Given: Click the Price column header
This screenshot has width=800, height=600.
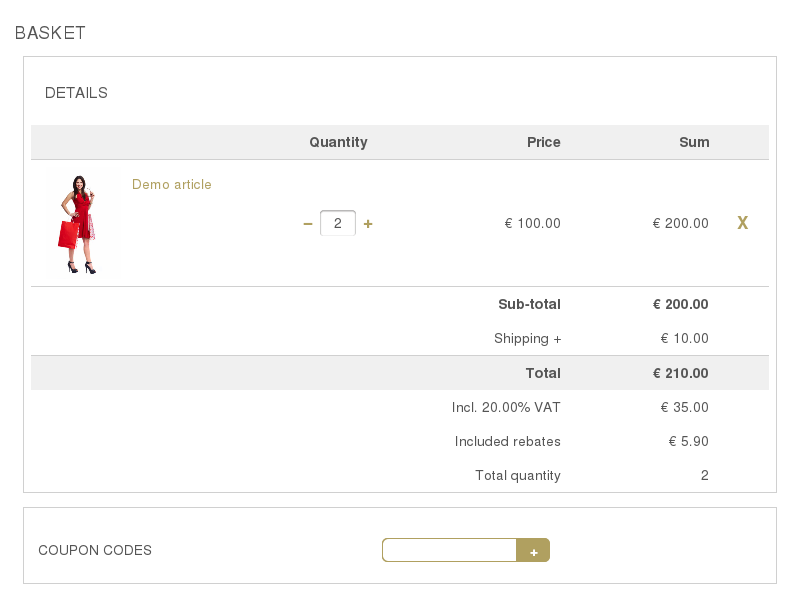Looking at the screenshot, I should click(x=543, y=142).
